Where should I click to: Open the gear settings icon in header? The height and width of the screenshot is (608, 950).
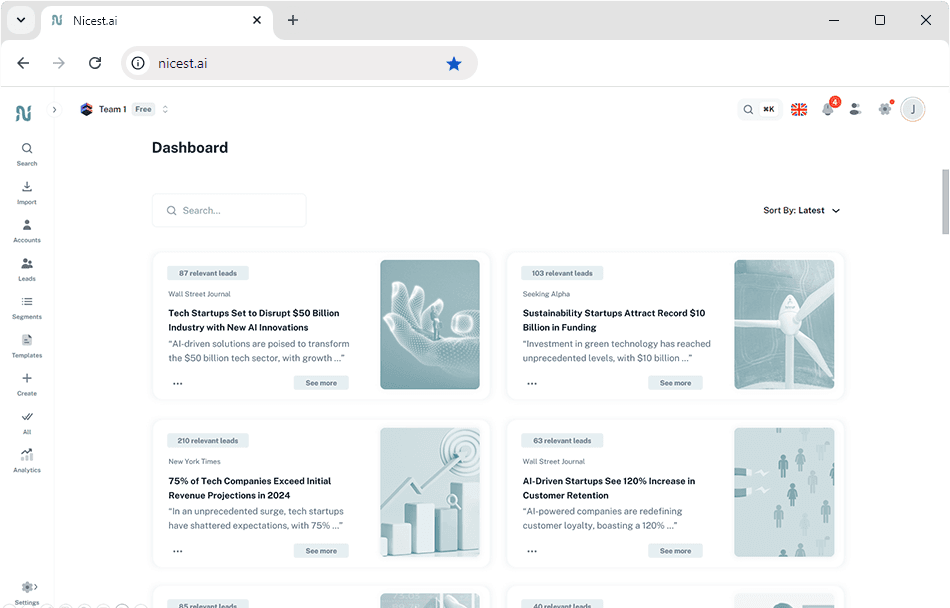[885, 109]
